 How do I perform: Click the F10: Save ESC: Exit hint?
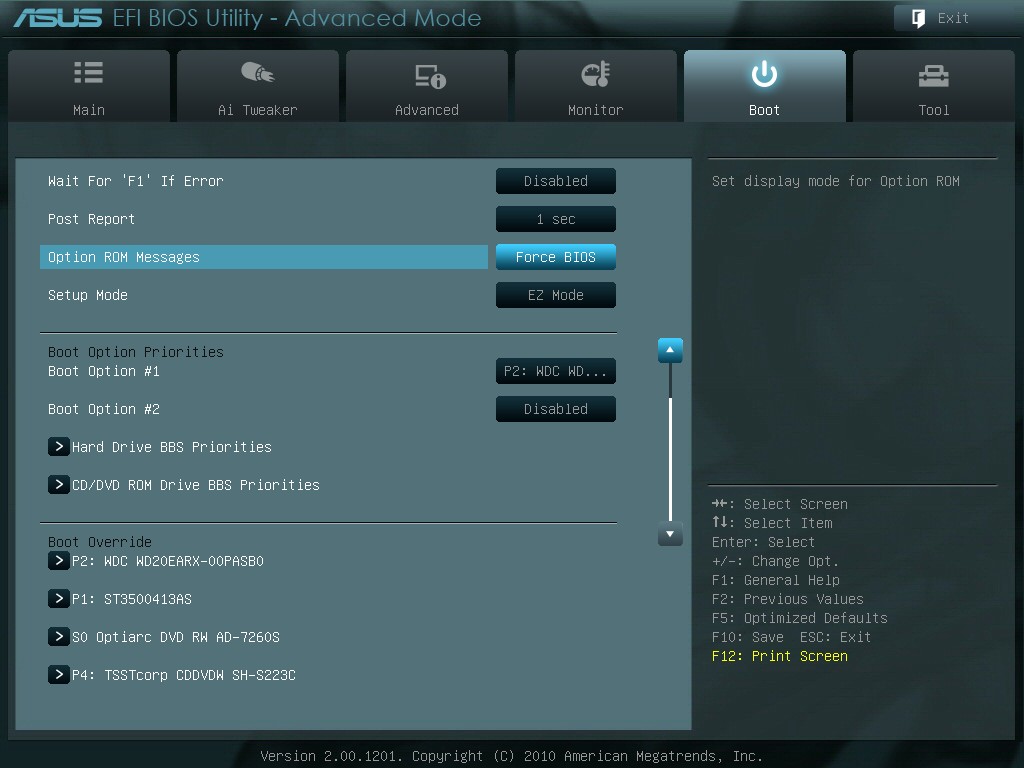(792, 637)
